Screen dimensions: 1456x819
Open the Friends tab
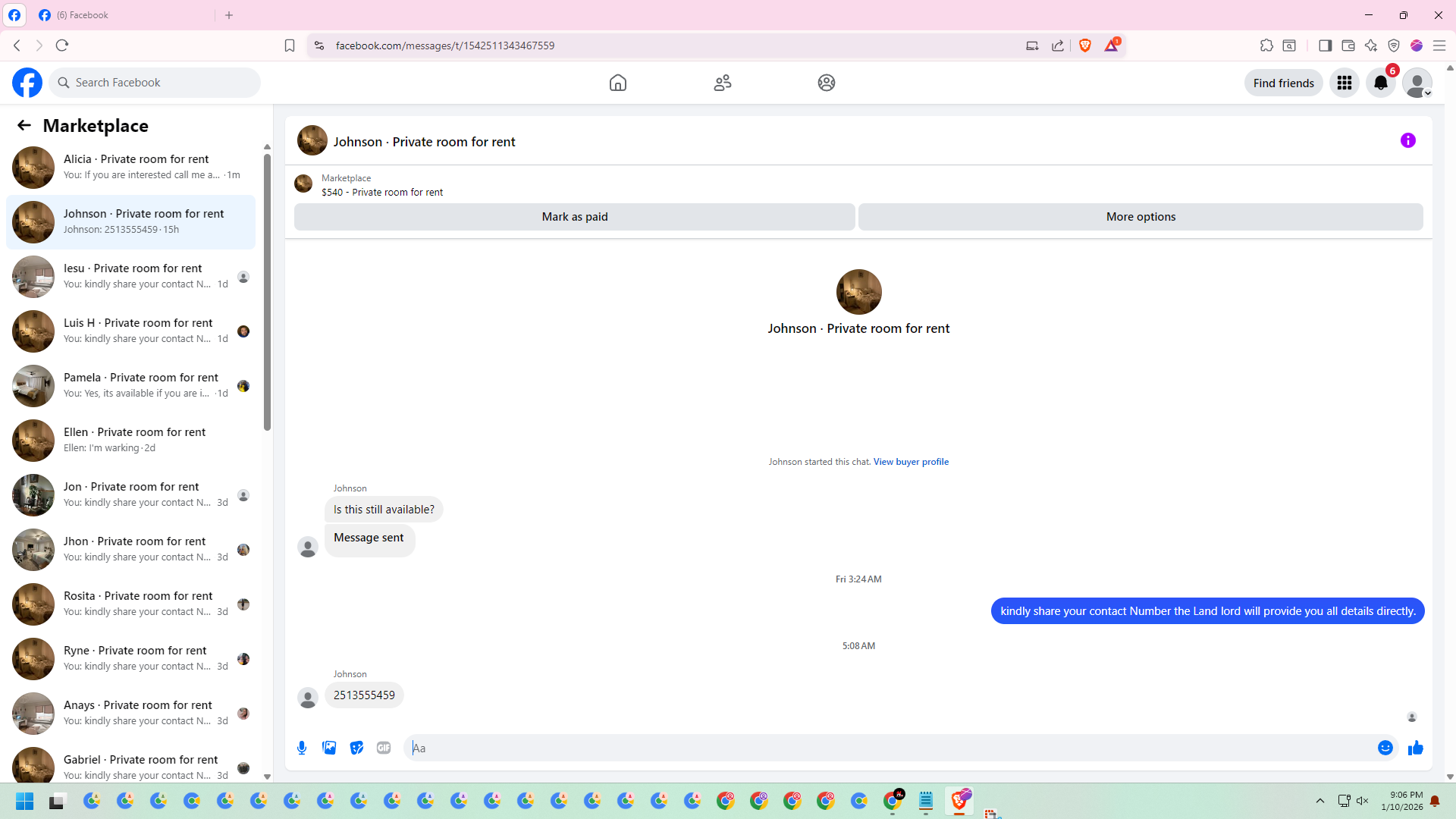pyautogui.click(x=722, y=83)
